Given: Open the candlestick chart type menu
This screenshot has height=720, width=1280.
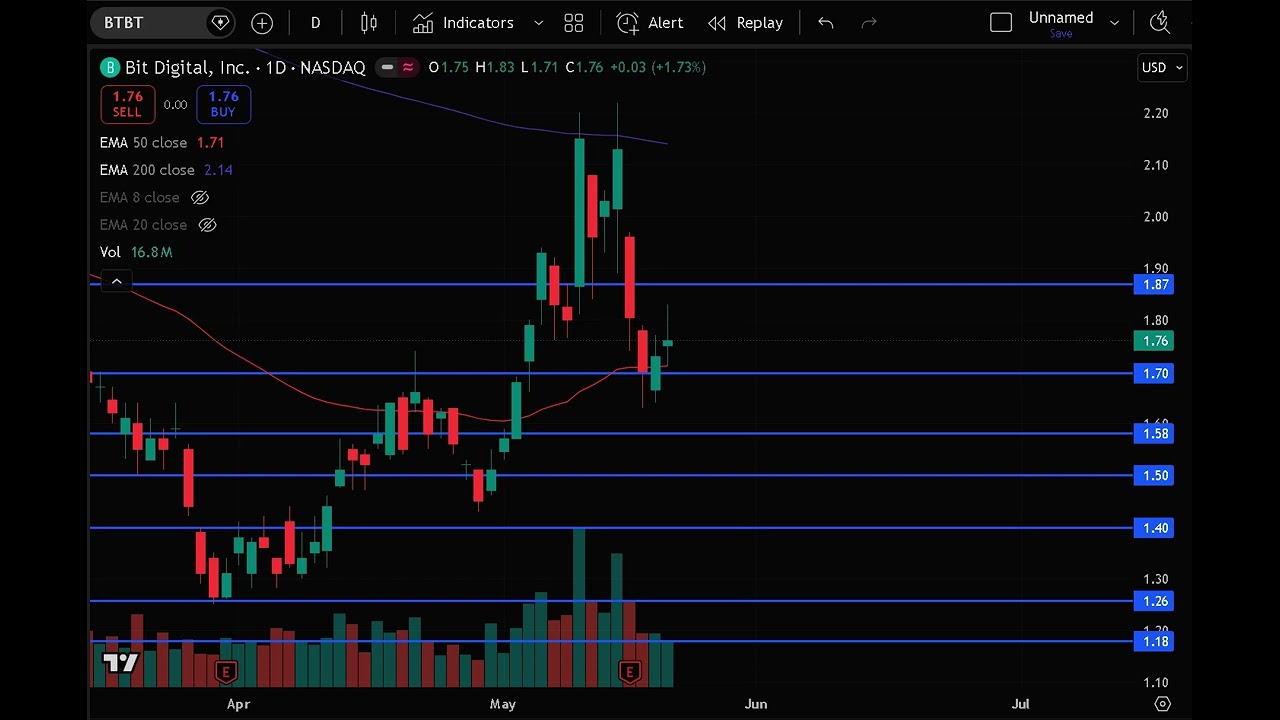Looking at the screenshot, I should (369, 22).
